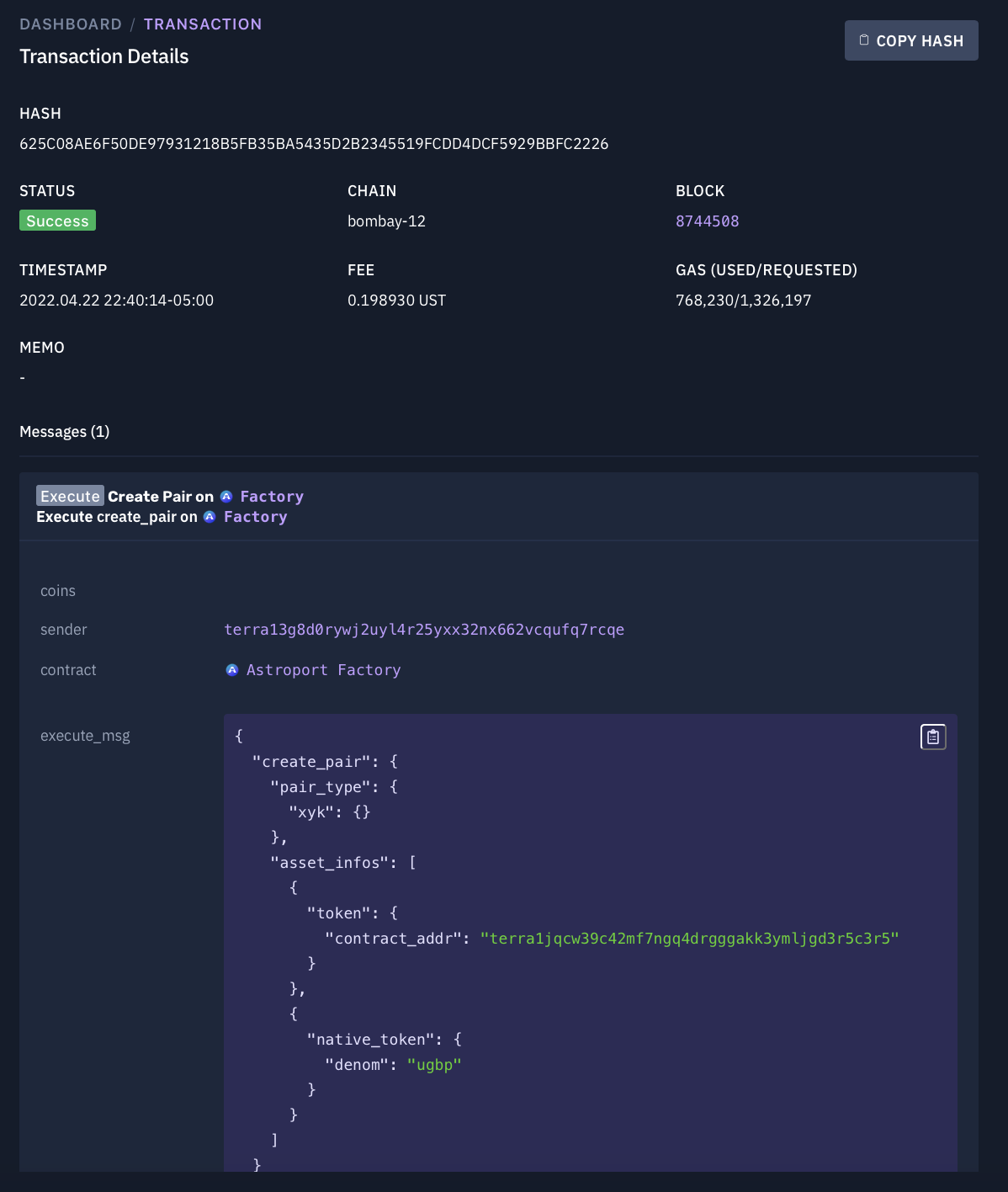
Task: Click the COPY HASH button
Action: [911, 40]
